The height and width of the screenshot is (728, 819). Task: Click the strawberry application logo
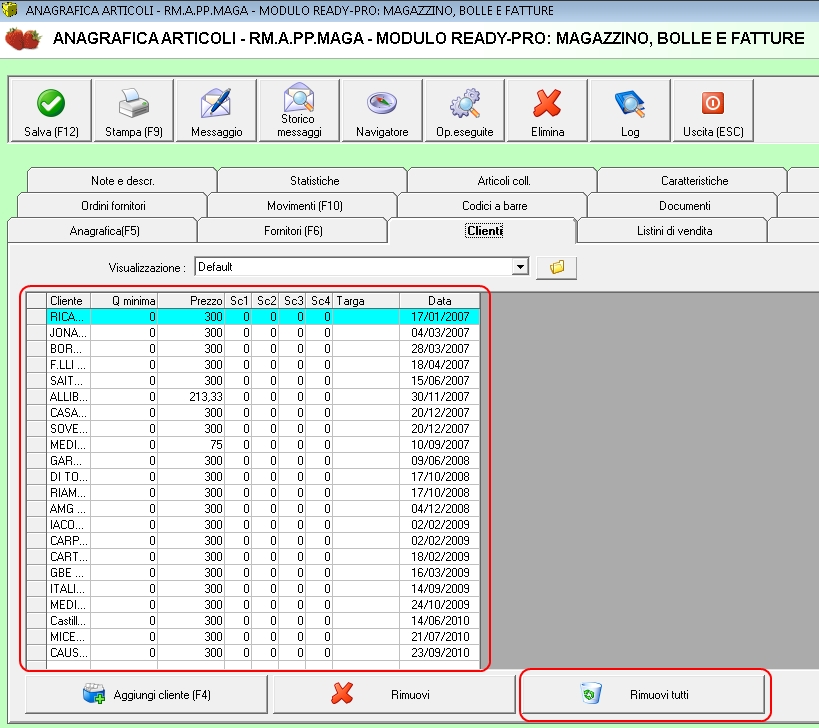(x=23, y=39)
